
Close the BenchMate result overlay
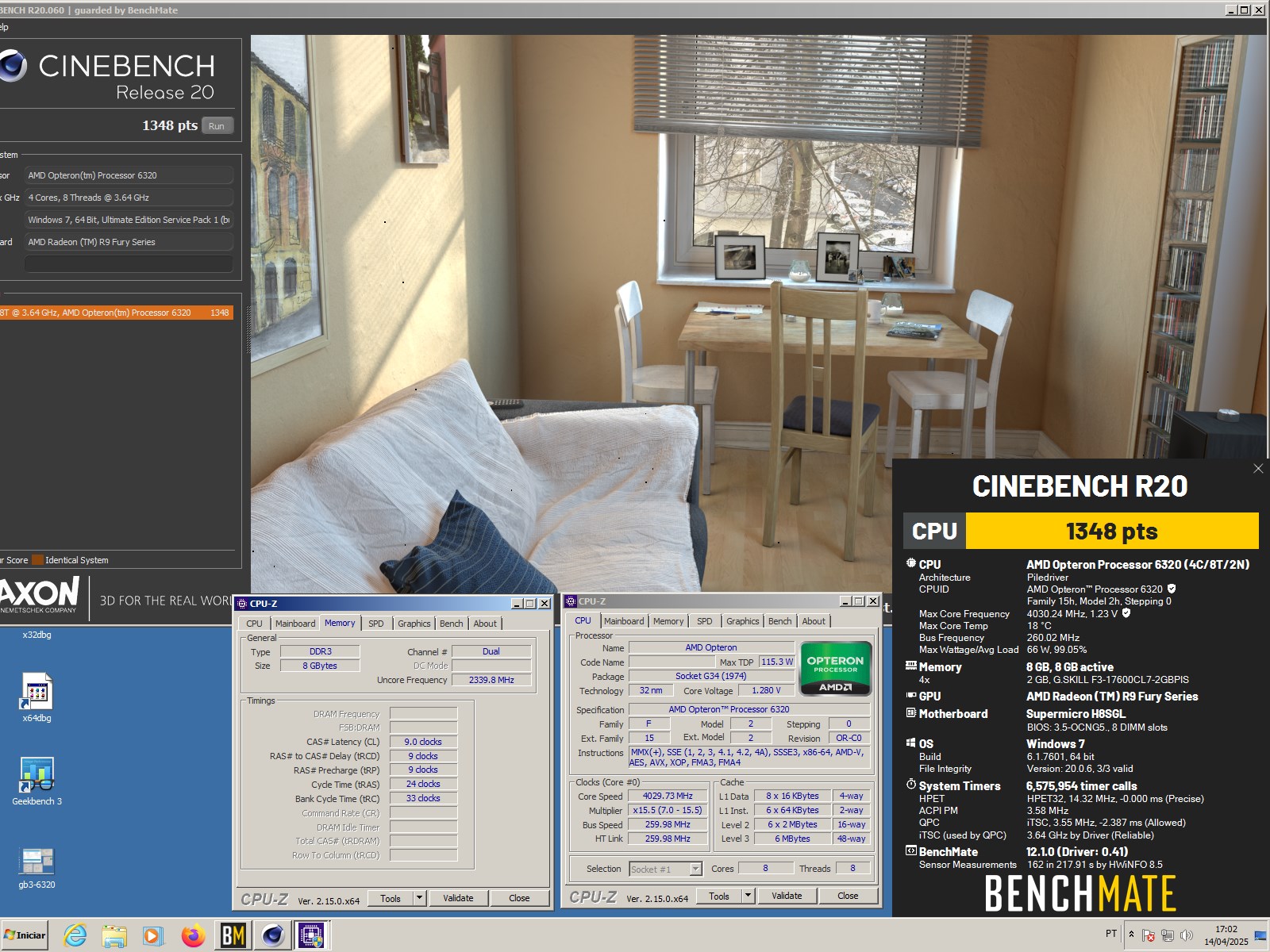click(1258, 469)
